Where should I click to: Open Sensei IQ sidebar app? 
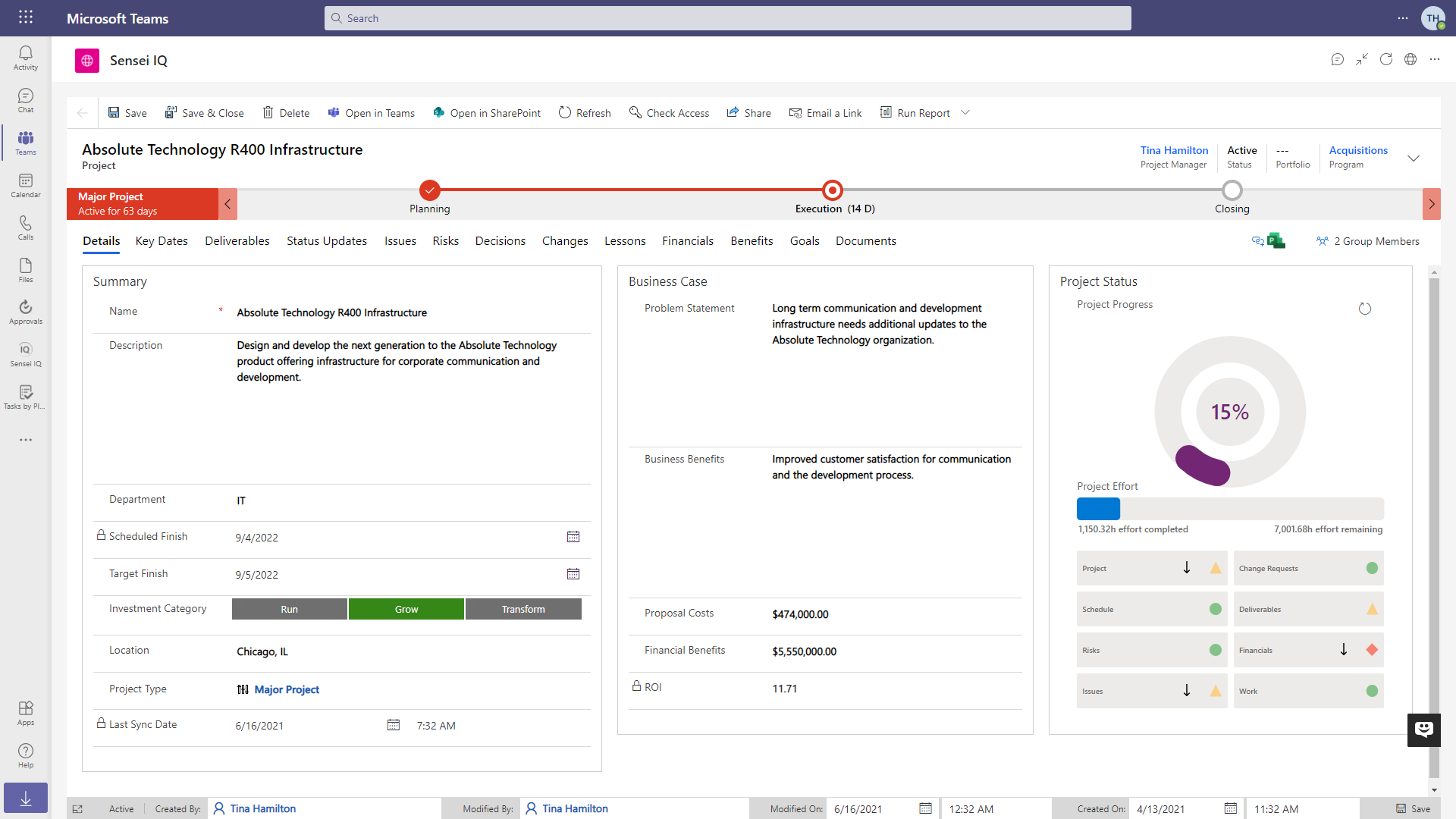click(x=26, y=354)
